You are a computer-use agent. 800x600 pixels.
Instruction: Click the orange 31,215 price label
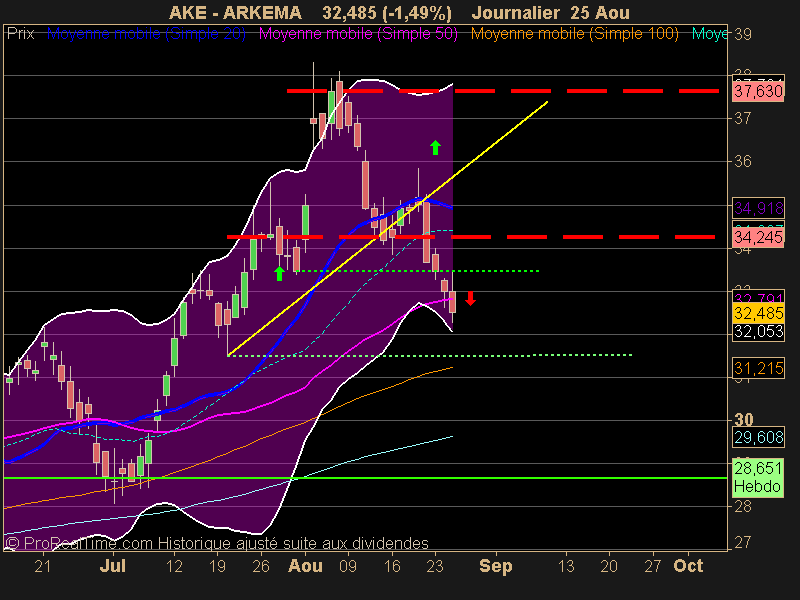click(x=758, y=368)
